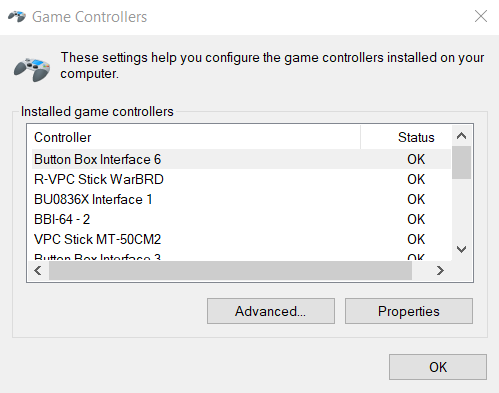The height and width of the screenshot is (393, 499).
Task: Select Button Box Interface 6 entry
Action: (241, 159)
